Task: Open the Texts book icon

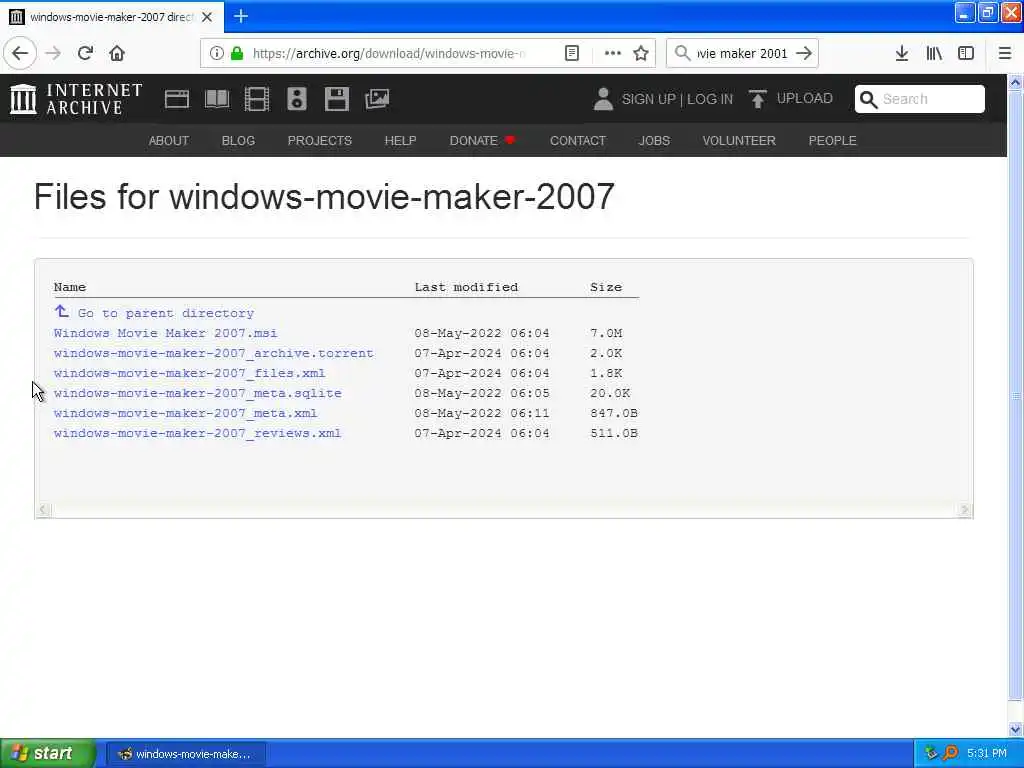Action: click(217, 99)
